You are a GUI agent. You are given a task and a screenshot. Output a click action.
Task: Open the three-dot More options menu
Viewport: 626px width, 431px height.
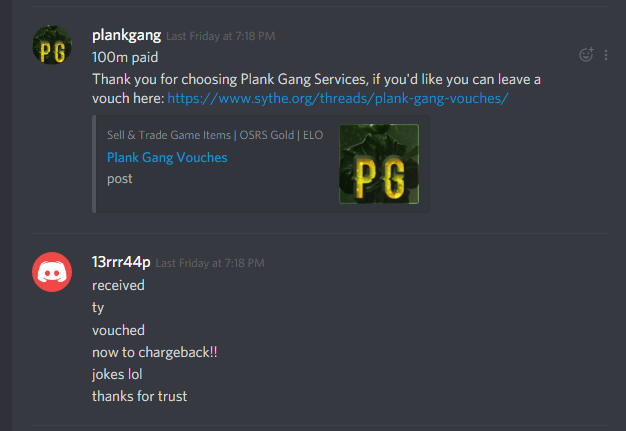coord(606,55)
